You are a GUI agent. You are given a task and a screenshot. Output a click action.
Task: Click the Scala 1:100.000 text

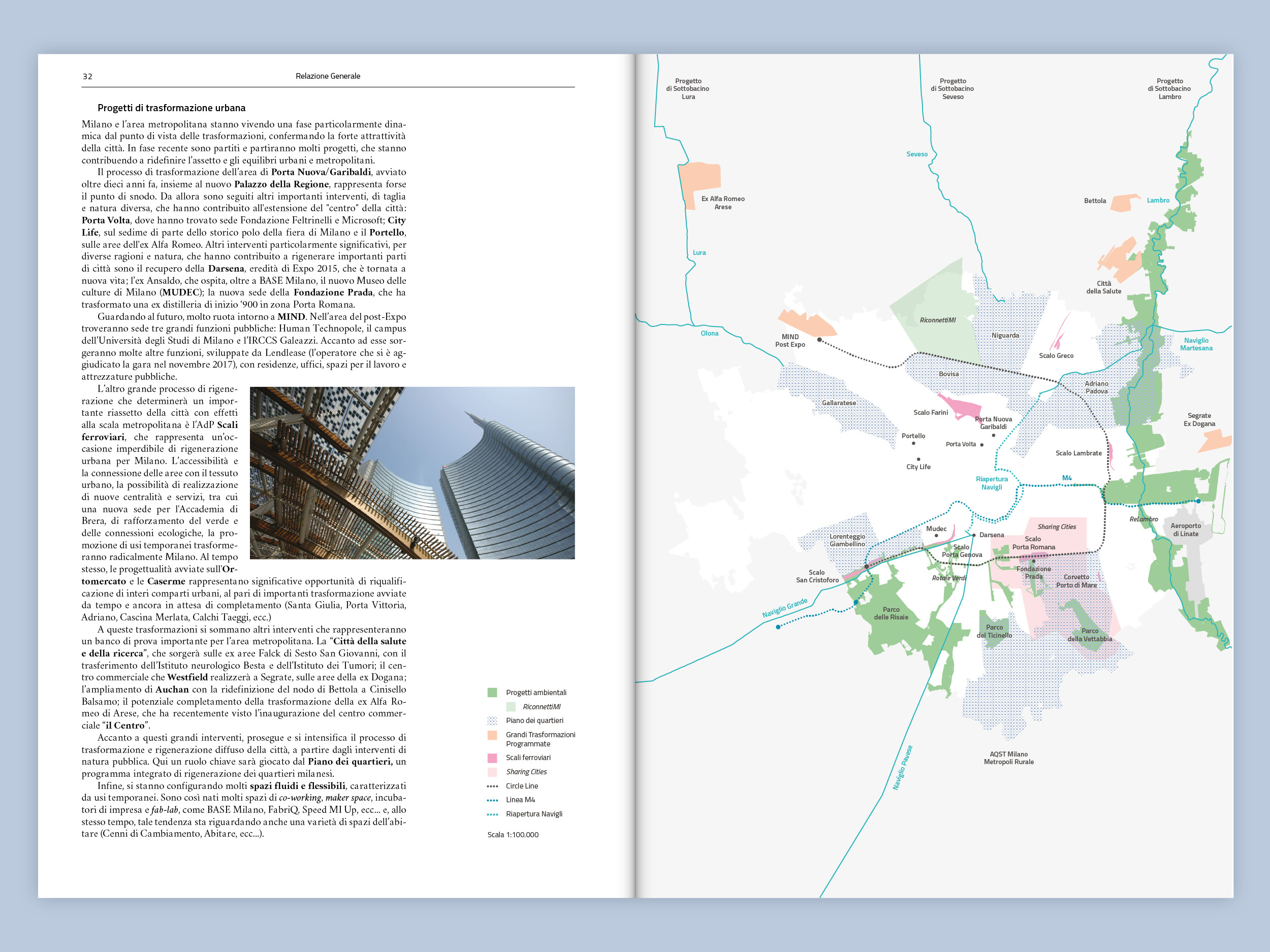pos(513,834)
